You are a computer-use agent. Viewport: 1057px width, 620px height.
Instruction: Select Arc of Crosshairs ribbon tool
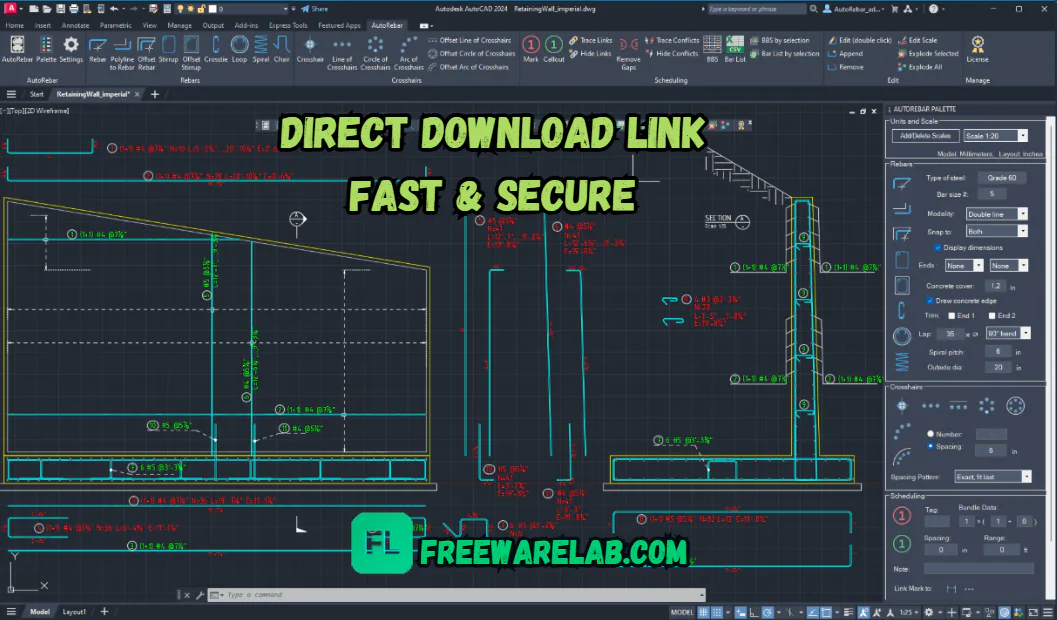pos(409,53)
